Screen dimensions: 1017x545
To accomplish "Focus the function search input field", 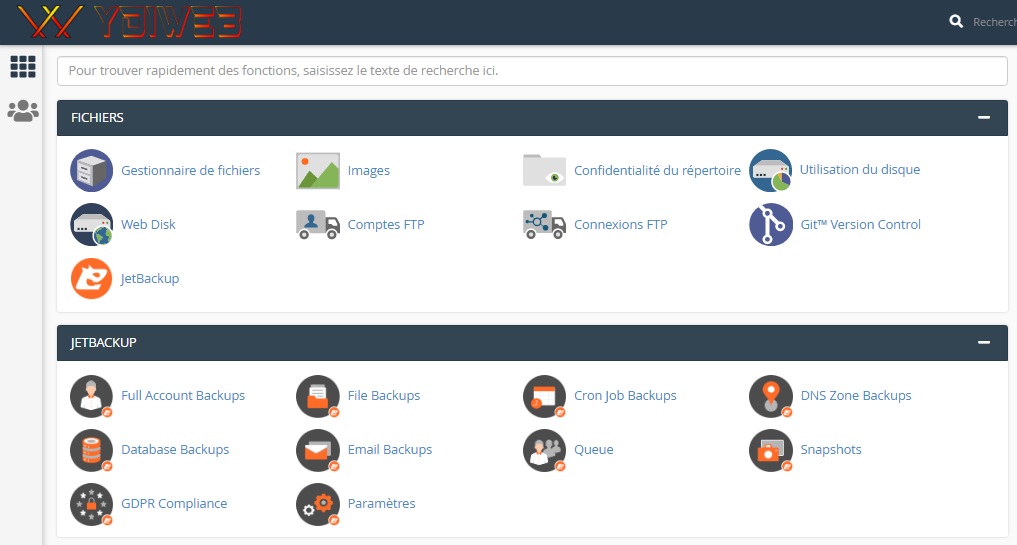I will tap(532, 71).
